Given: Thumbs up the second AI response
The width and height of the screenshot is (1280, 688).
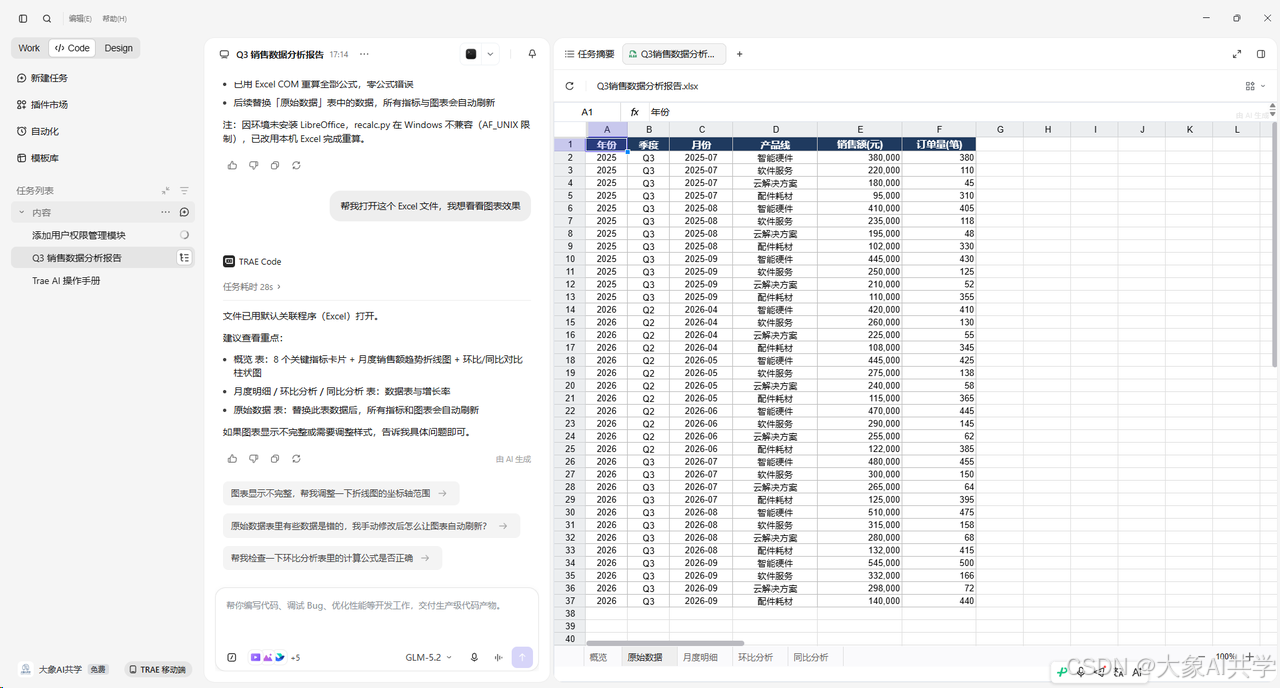Looking at the screenshot, I should (233, 459).
